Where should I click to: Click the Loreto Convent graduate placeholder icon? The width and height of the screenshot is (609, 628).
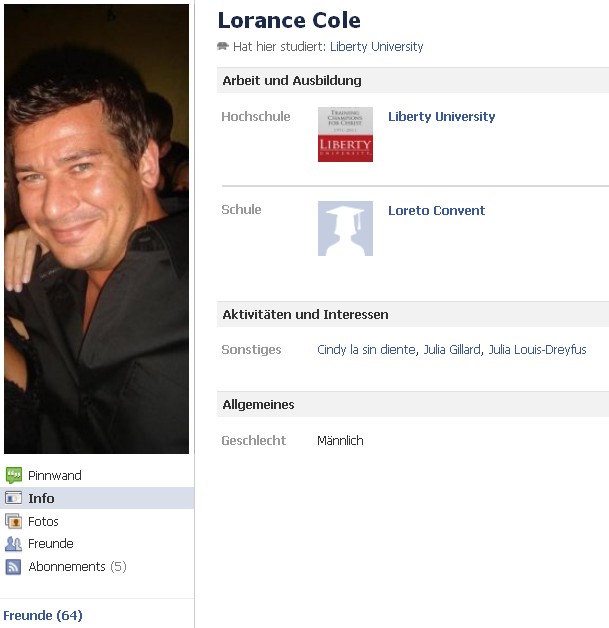click(x=345, y=228)
